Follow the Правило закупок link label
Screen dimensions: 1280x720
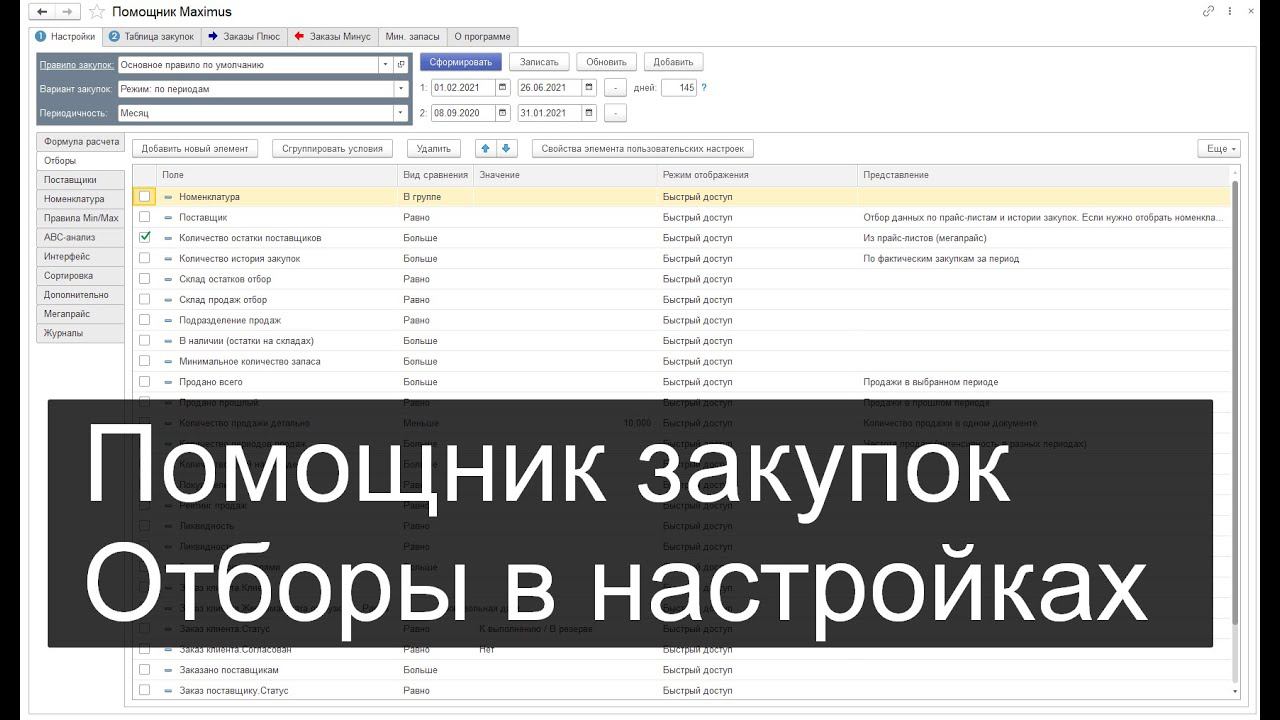(x=76, y=65)
